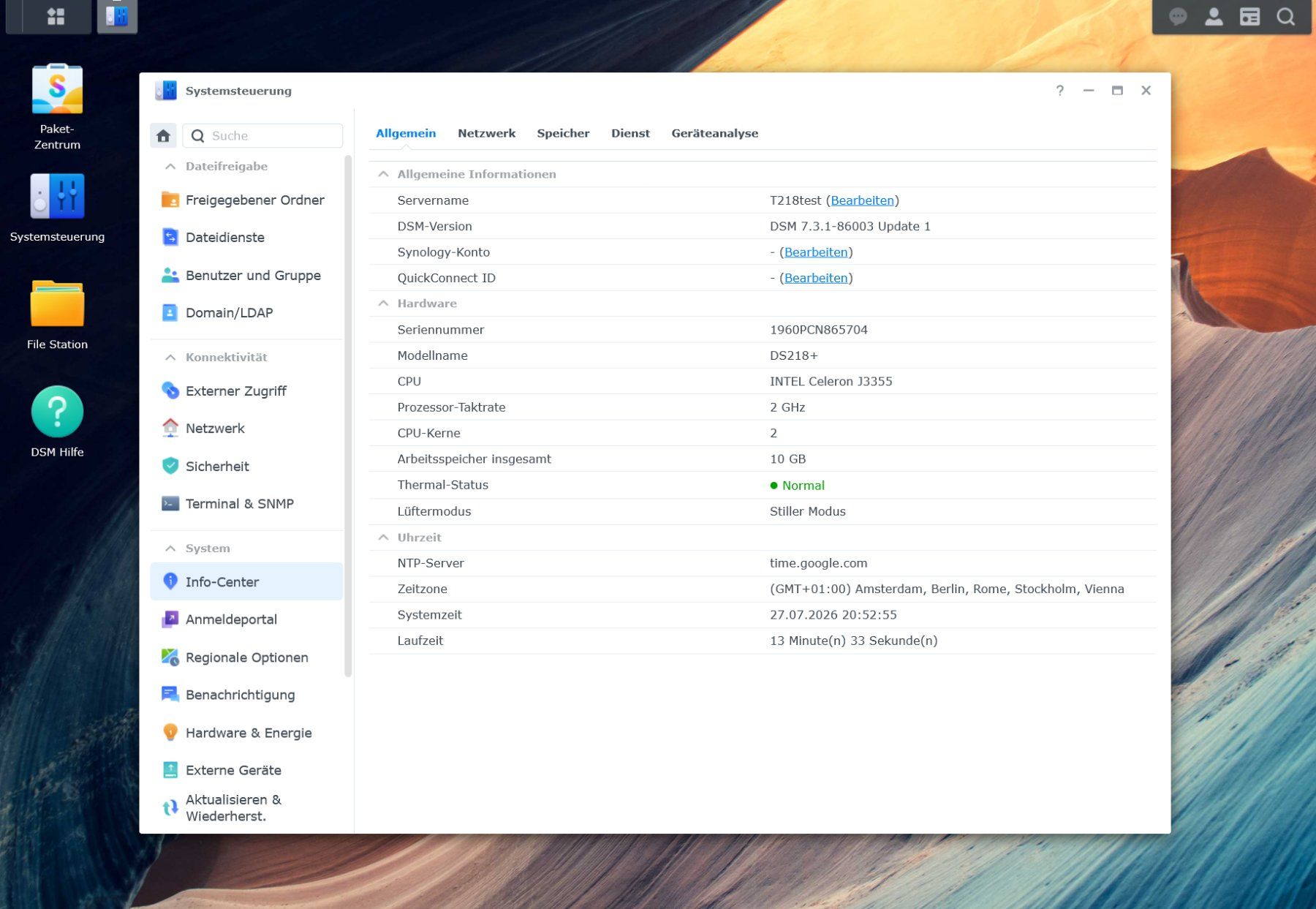Click the sidebar vertical scrollbar
The height and width of the screenshot is (909, 1316).
point(348,417)
